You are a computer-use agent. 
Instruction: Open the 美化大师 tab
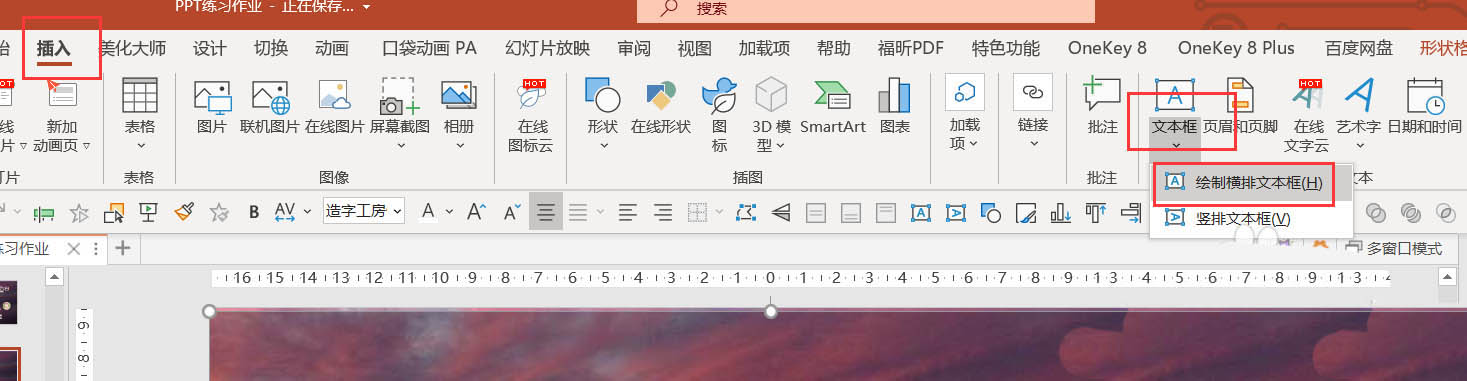pos(132,48)
